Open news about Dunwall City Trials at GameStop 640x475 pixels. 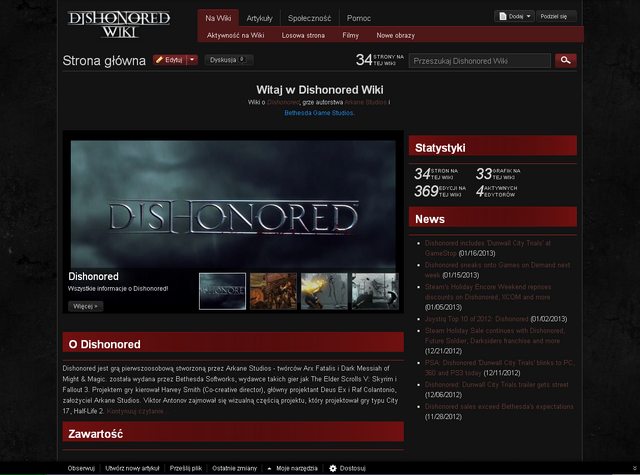tap(488, 248)
